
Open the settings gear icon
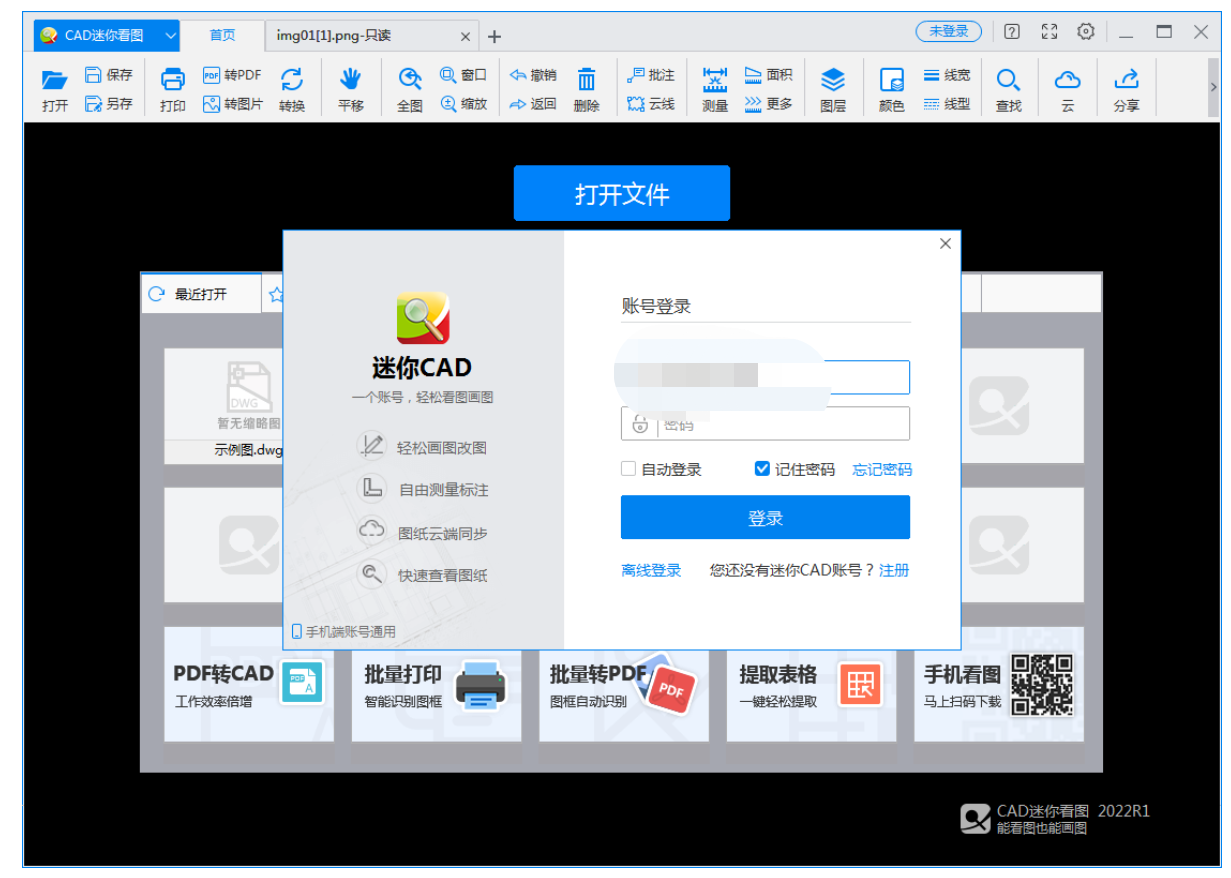(1086, 31)
